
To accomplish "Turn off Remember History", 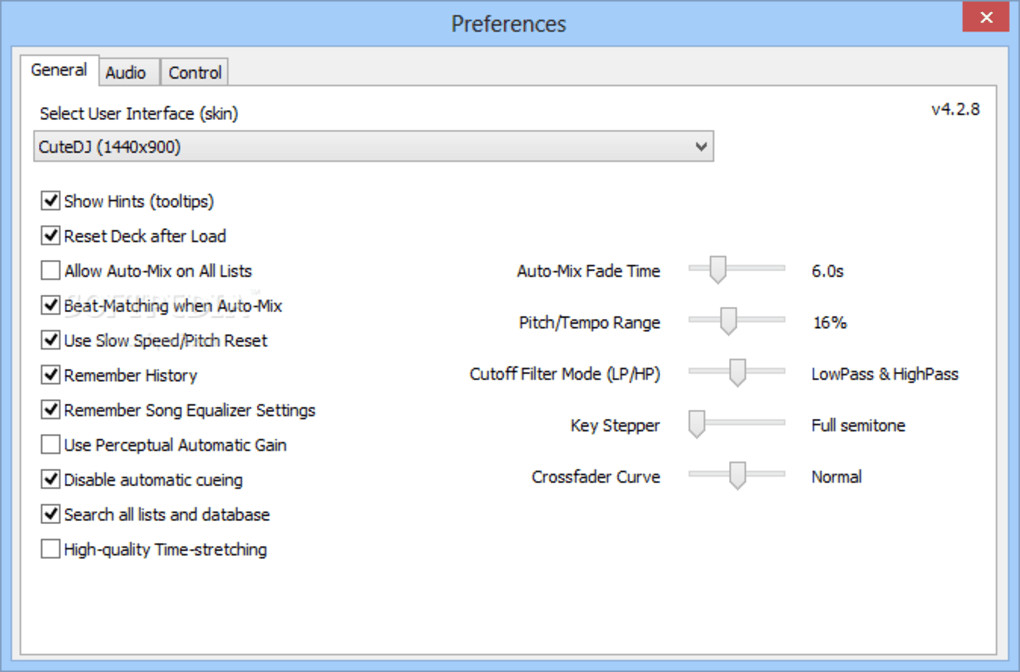I will pos(50,376).
